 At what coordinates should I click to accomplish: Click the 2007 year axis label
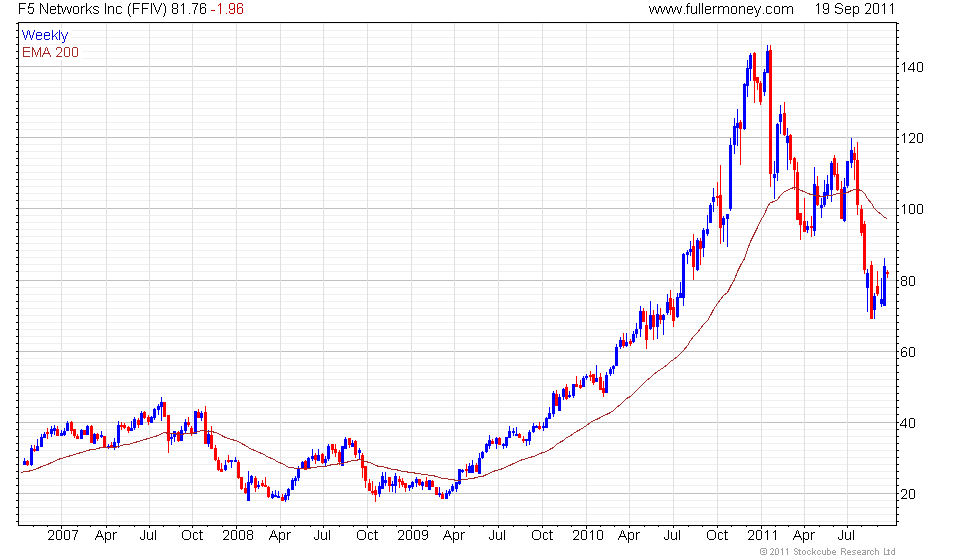click(62, 535)
